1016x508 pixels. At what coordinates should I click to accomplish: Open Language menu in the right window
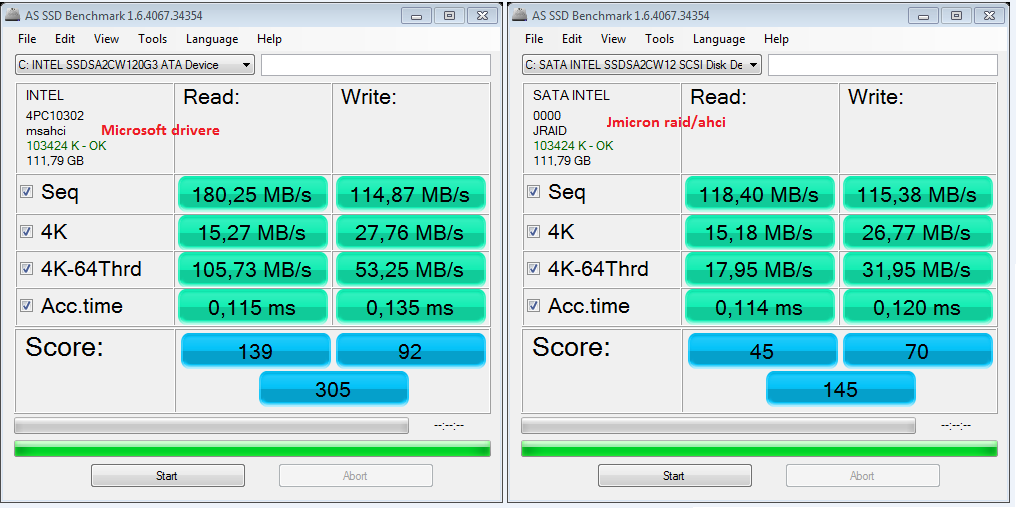point(719,39)
